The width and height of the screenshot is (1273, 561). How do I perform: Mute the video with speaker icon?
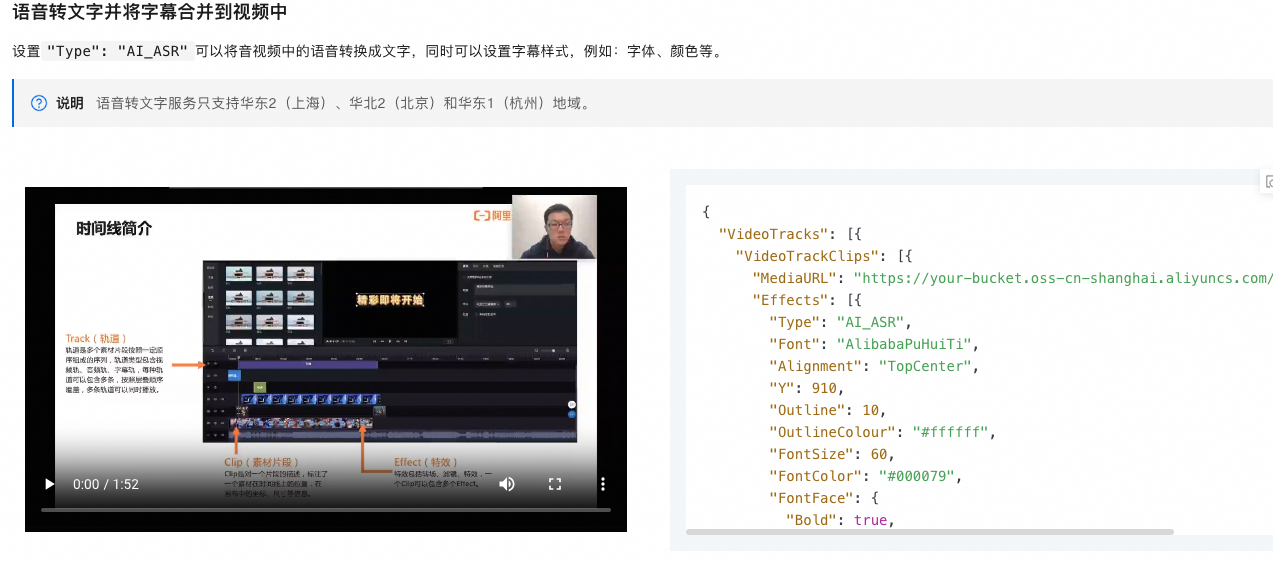tap(507, 484)
